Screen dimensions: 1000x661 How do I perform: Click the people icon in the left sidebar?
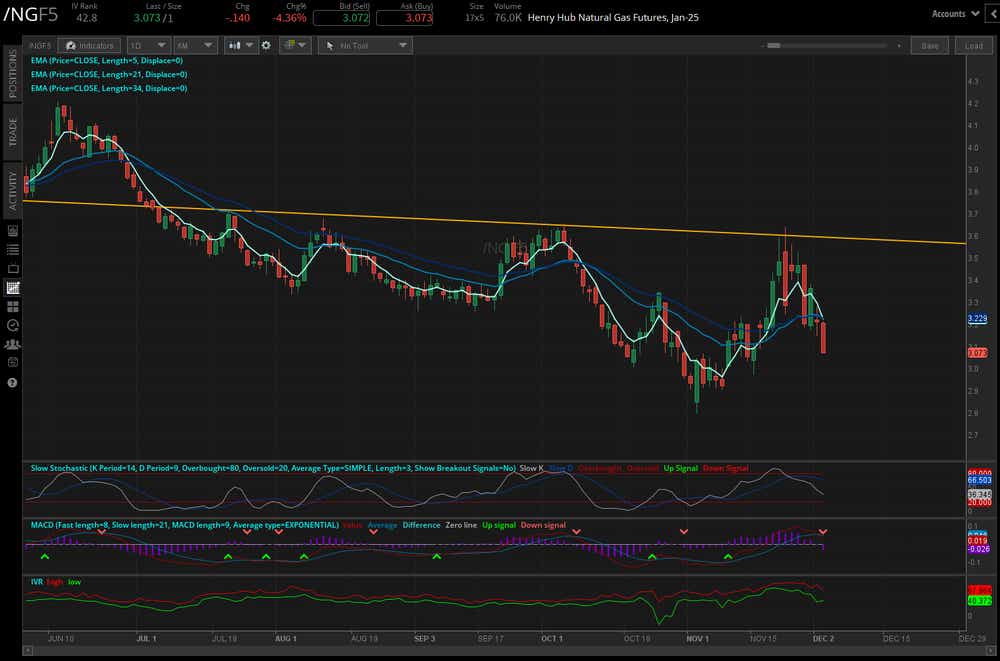[x=11, y=343]
